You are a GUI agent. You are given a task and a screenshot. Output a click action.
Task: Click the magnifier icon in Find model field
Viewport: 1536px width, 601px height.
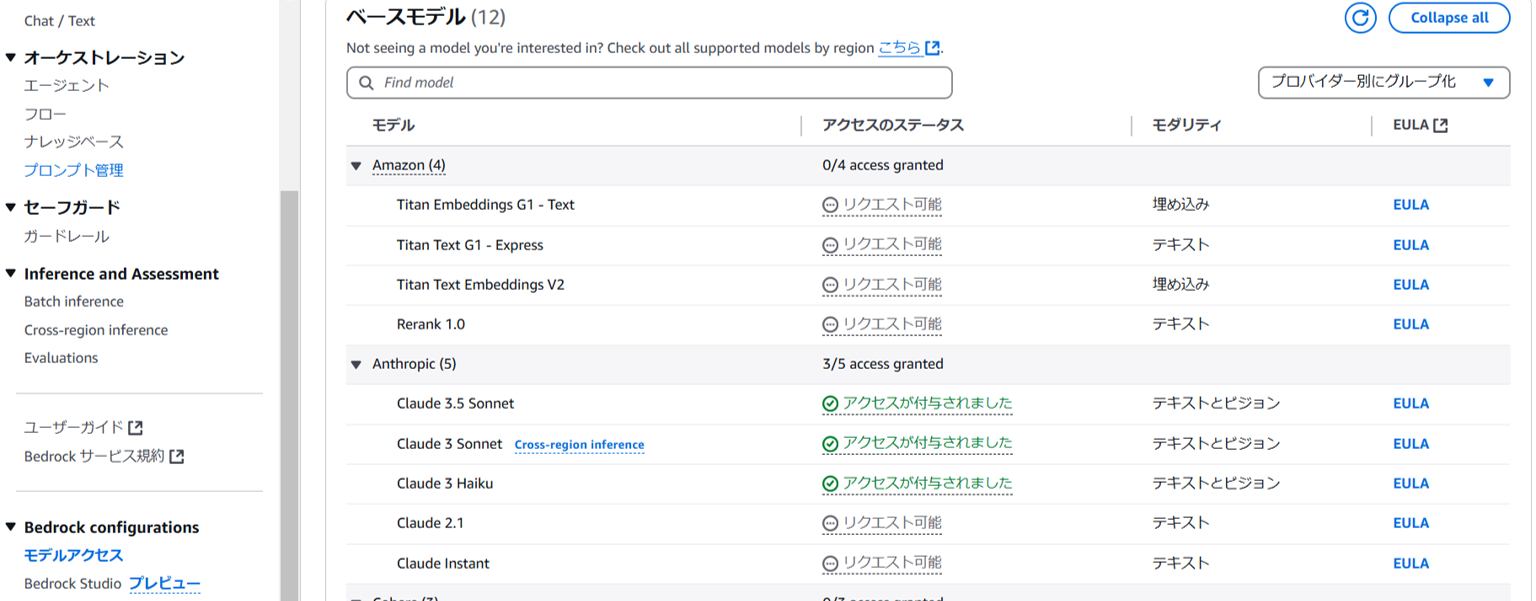click(366, 82)
